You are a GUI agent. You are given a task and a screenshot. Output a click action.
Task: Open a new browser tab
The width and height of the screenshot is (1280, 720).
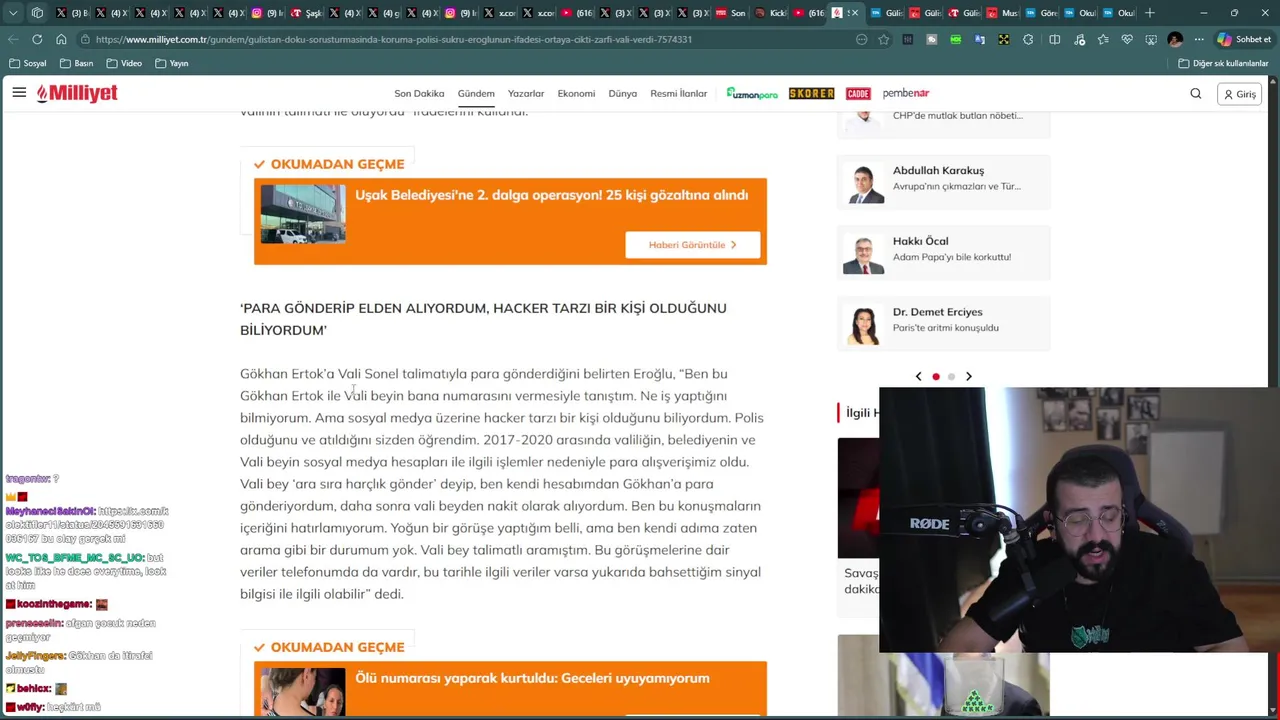click(1150, 13)
